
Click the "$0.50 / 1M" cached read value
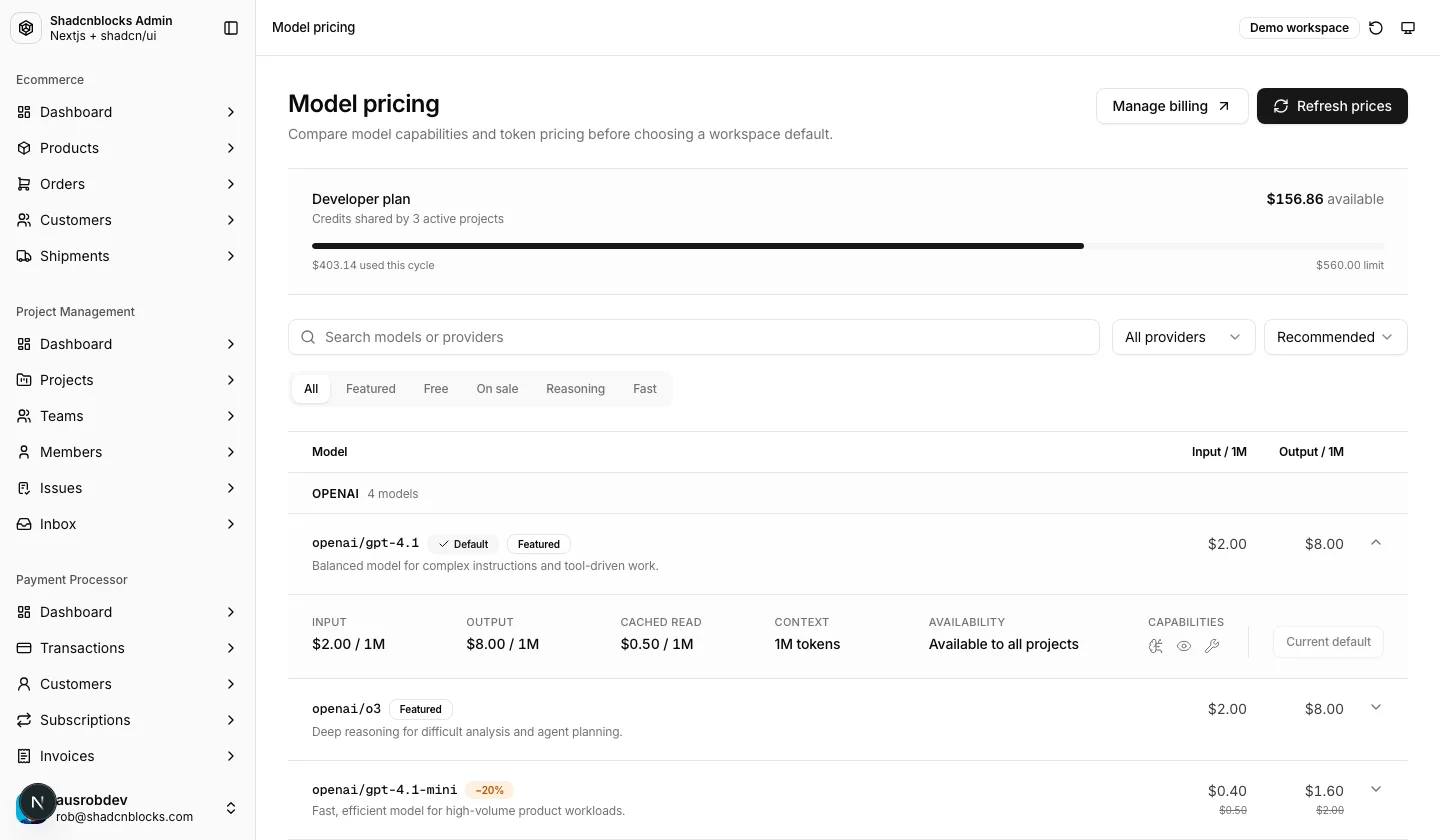click(x=657, y=644)
